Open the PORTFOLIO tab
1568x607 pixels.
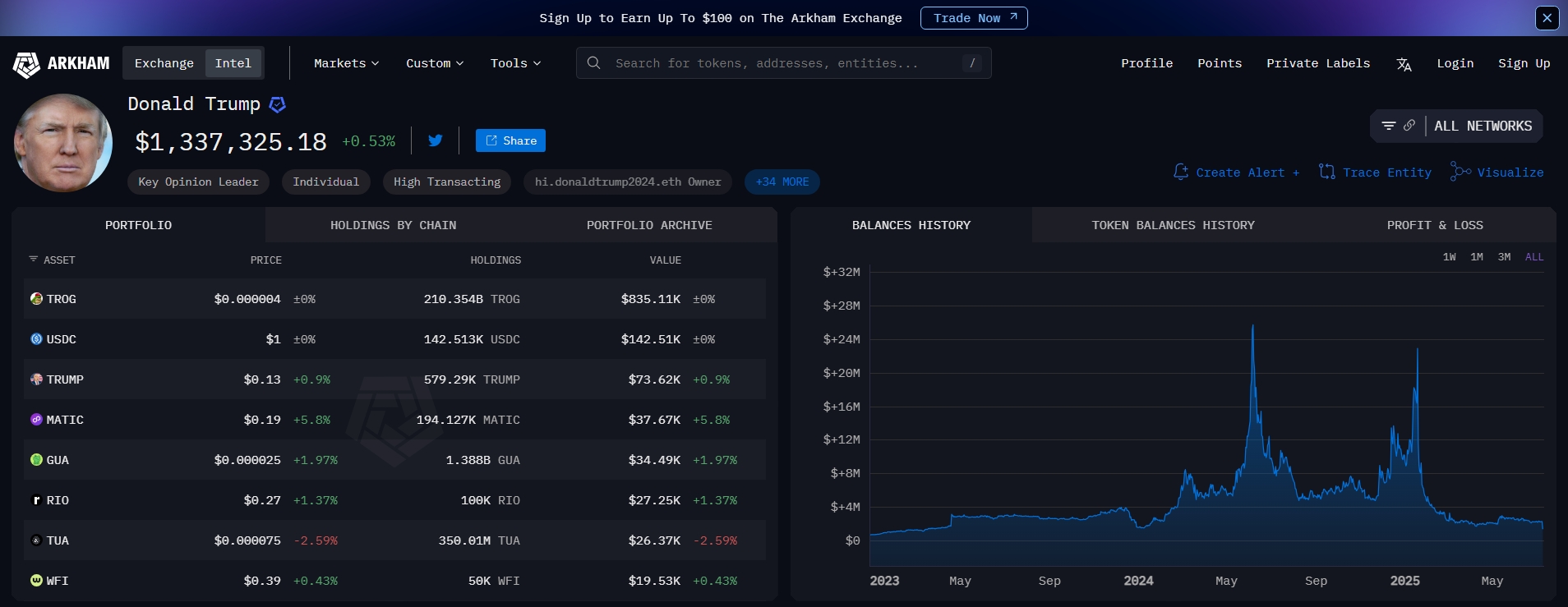tap(138, 225)
